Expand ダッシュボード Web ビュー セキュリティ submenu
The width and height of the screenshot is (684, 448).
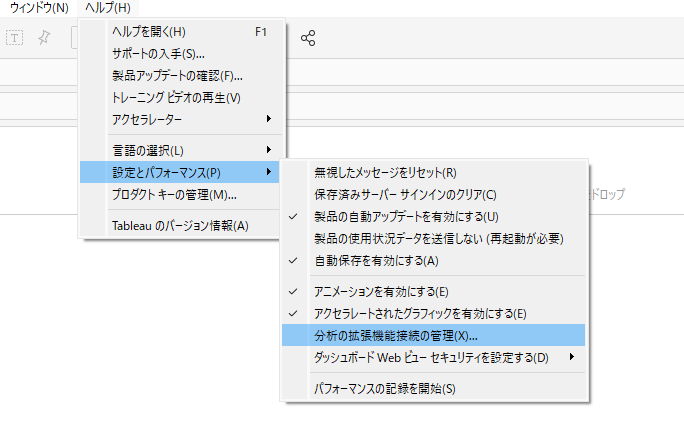click(432, 357)
